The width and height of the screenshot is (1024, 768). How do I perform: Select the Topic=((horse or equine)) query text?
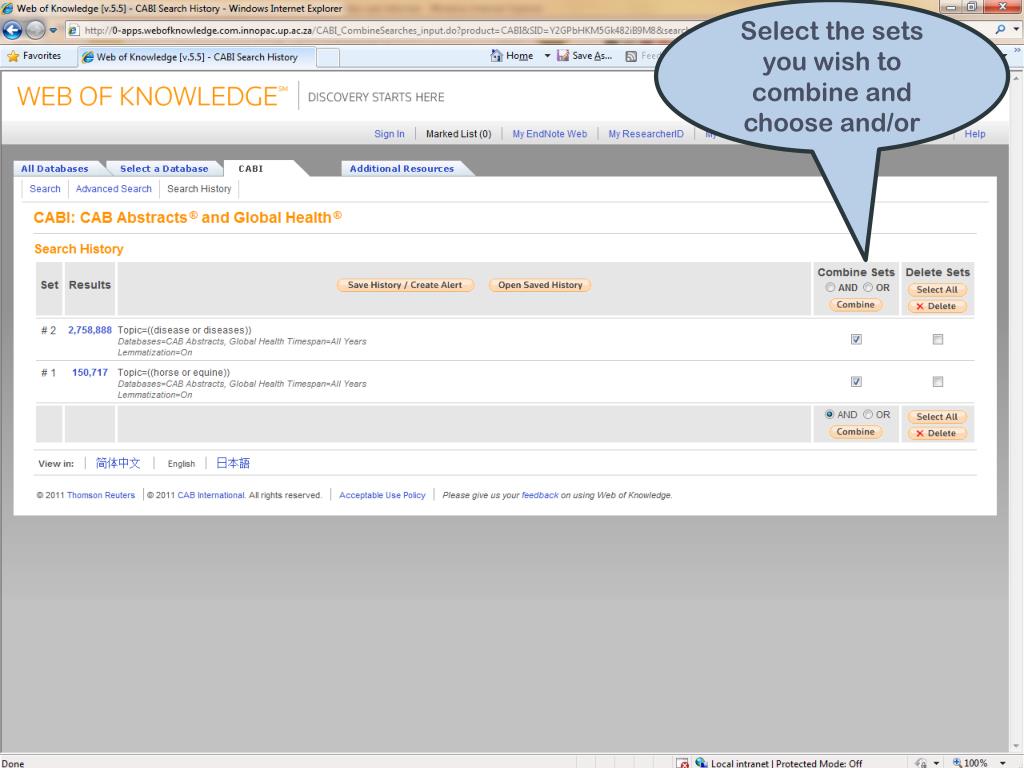(174, 373)
